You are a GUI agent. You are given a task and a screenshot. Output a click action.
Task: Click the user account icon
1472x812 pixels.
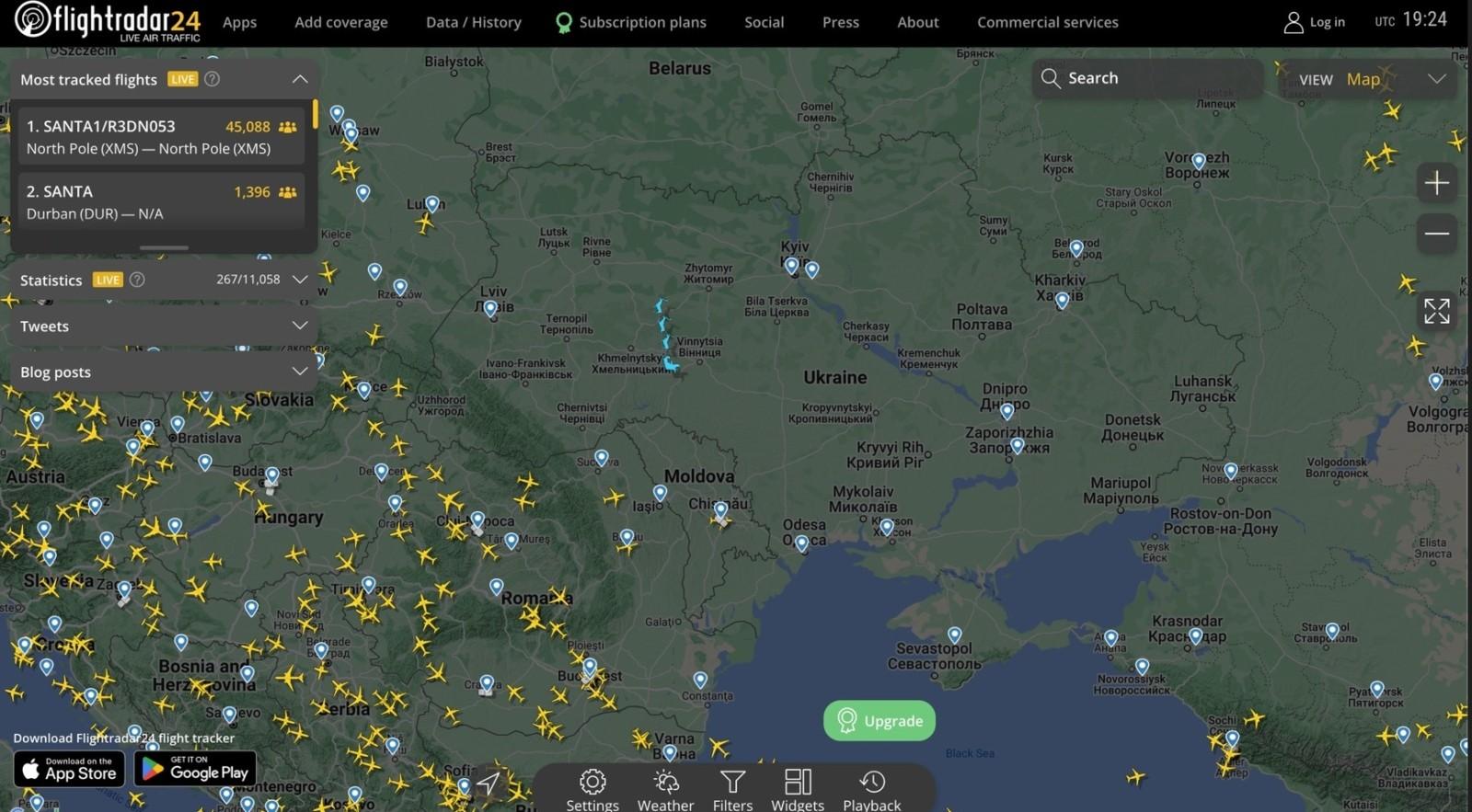1293,22
